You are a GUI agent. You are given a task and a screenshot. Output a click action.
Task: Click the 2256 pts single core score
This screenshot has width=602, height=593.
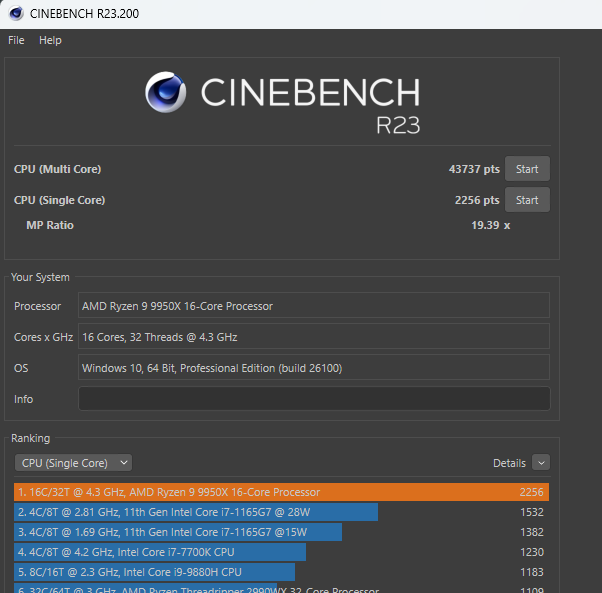[477, 200]
